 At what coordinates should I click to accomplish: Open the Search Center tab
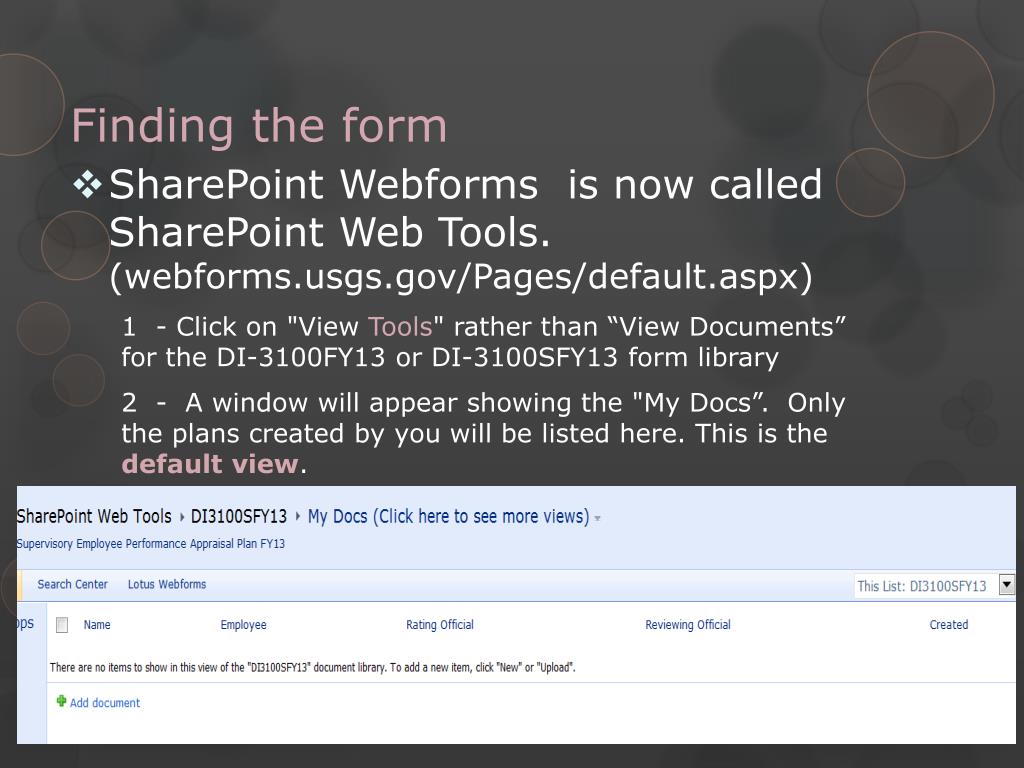(72, 584)
